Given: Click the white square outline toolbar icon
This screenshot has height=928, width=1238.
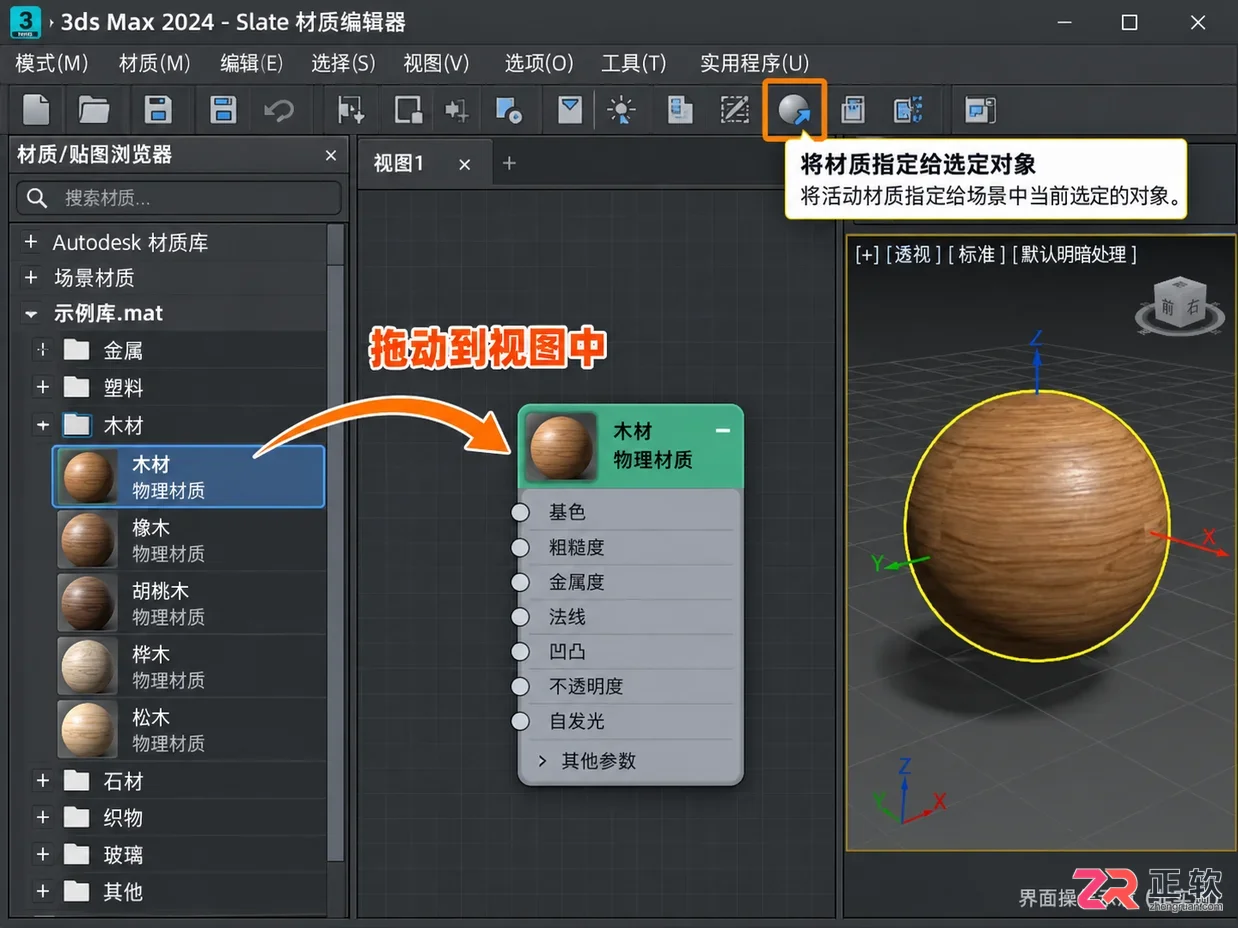Looking at the screenshot, I should point(407,109).
